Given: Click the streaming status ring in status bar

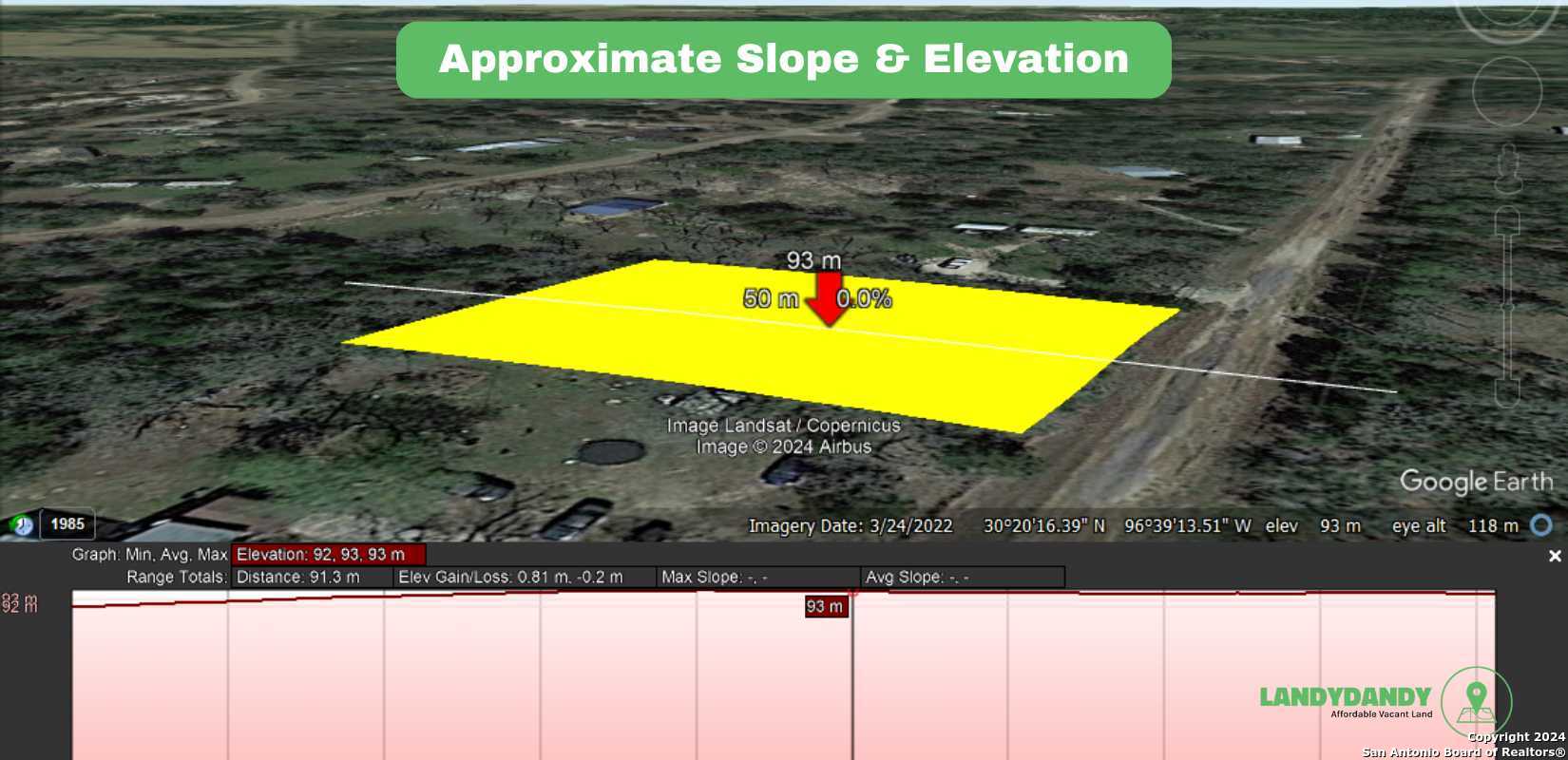Looking at the screenshot, I should click(1541, 525).
